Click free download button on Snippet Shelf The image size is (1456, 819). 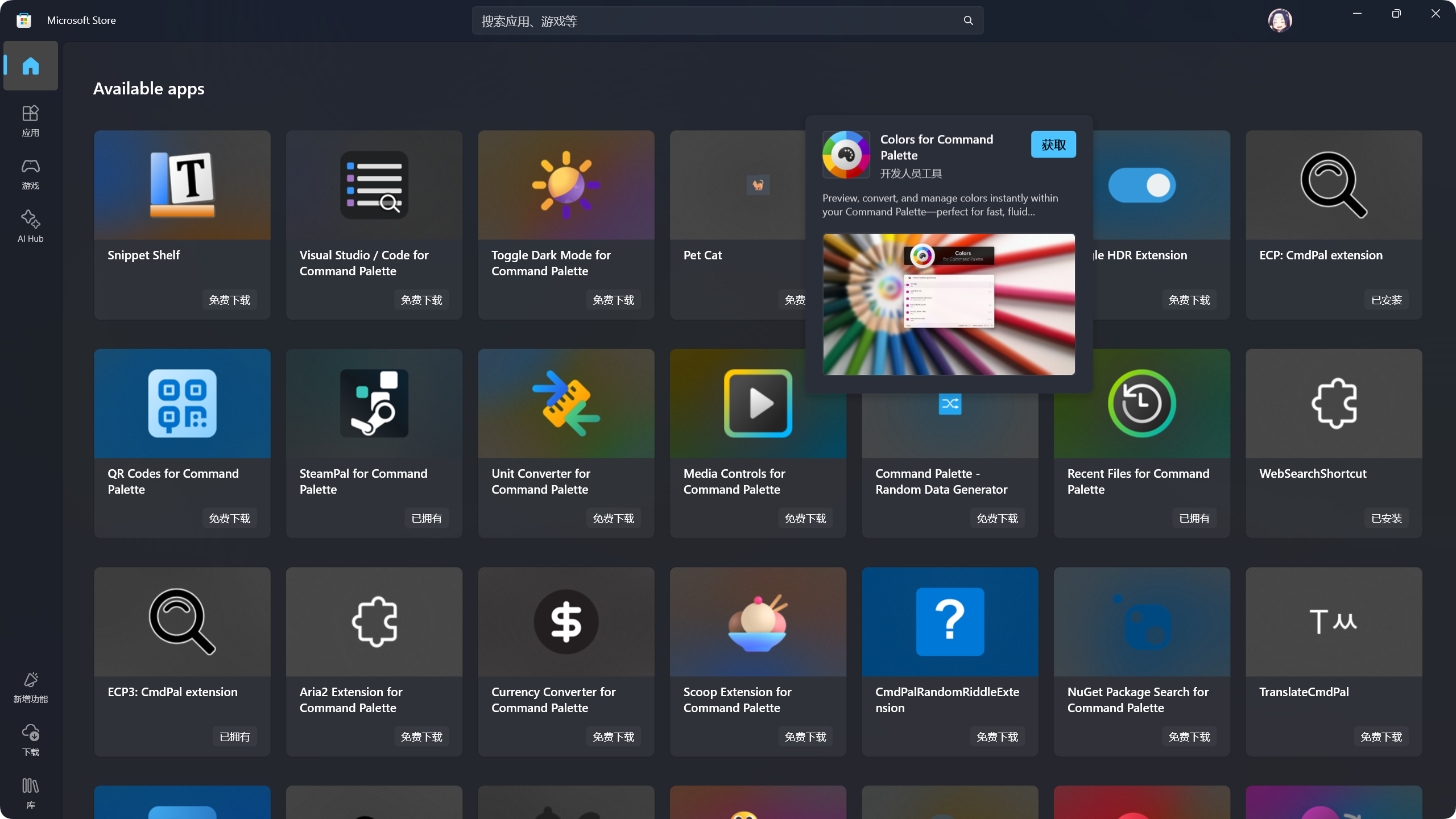coord(229,300)
